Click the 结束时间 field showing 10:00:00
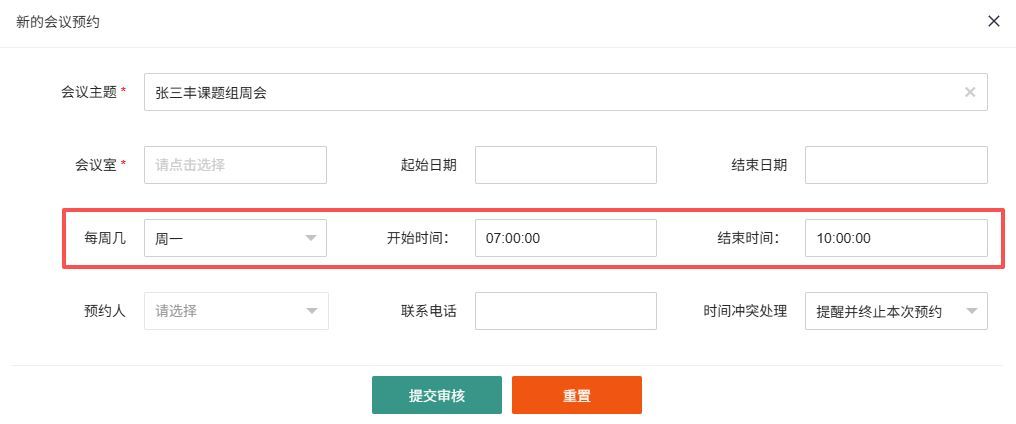The width and height of the screenshot is (1016, 424). click(x=895, y=238)
